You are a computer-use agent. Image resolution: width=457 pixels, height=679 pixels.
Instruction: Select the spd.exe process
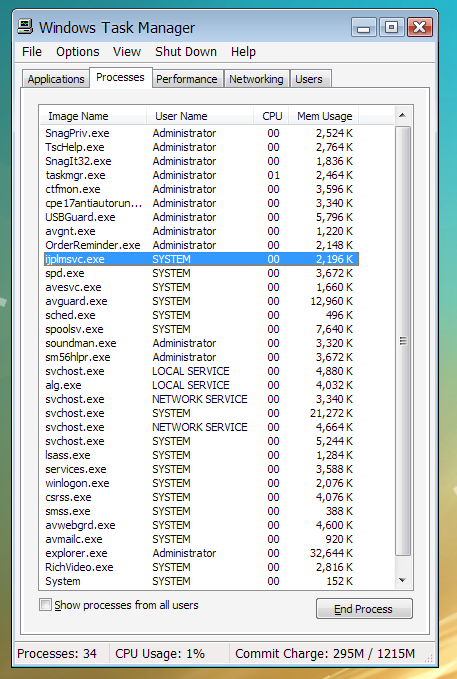point(201,273)
